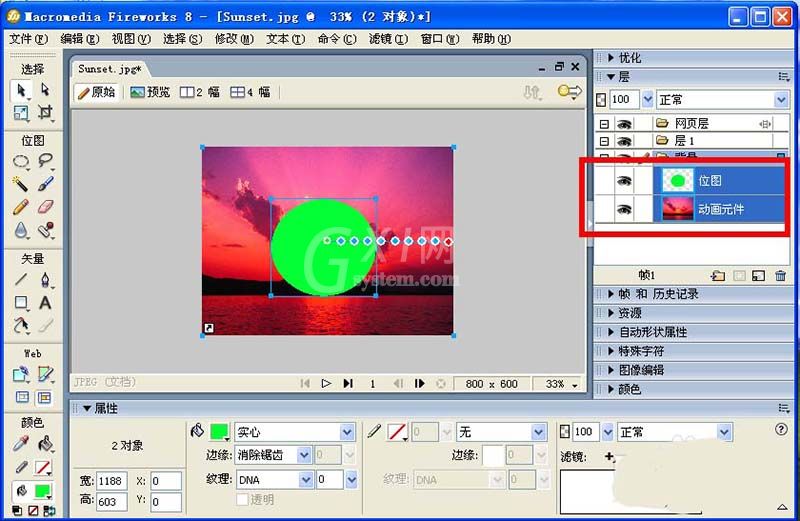
Task: Click the 宽 width input field
Action: tap(112, 481)
